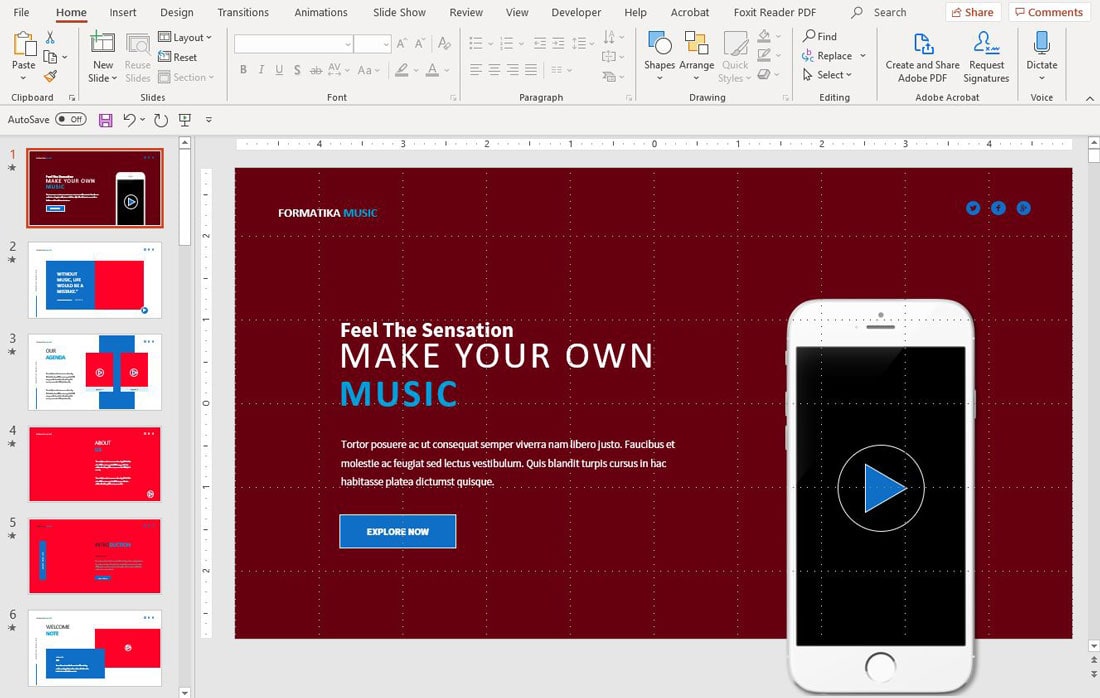Click the Undo icon
This screenshot has height=698, width=1100.
(x=131, y=119)
